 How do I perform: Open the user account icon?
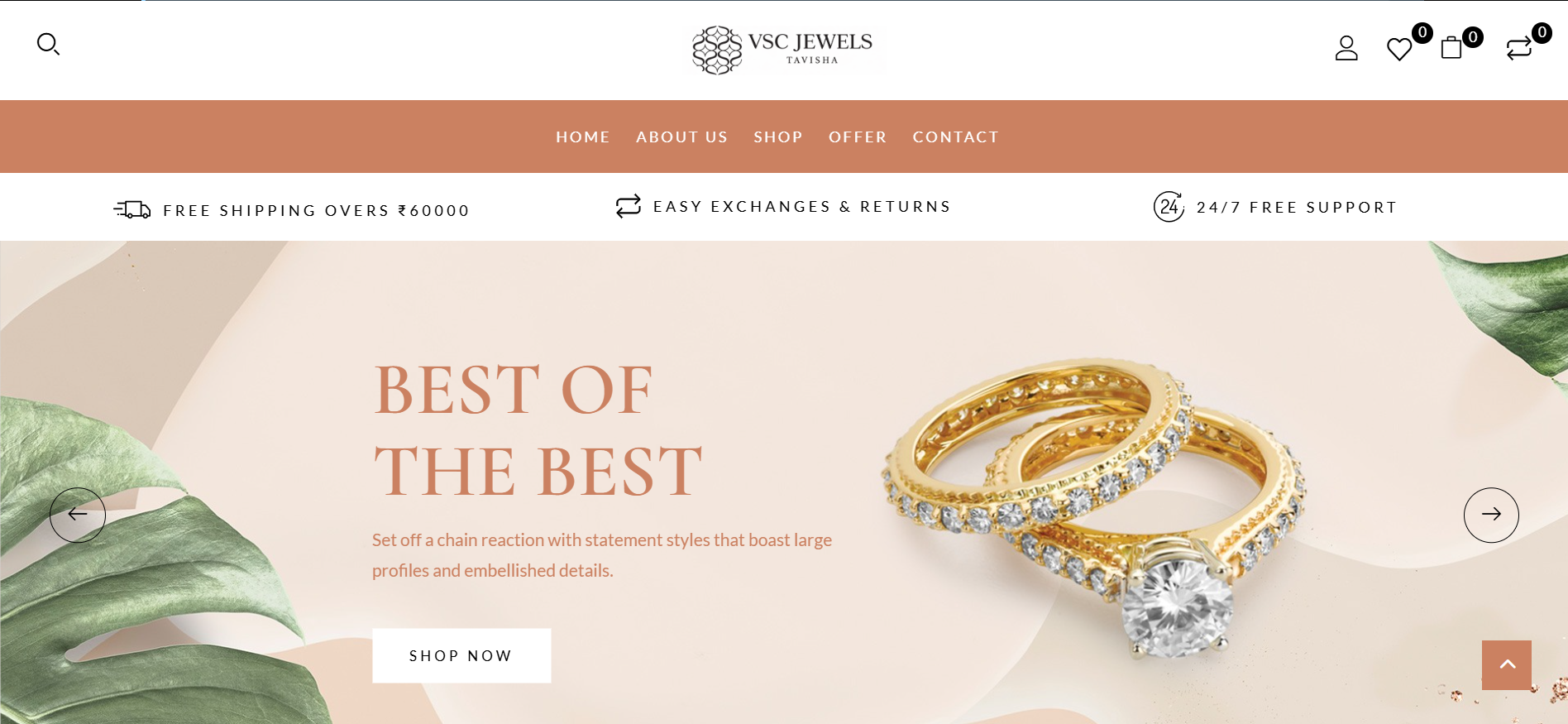coord(1346,48)
